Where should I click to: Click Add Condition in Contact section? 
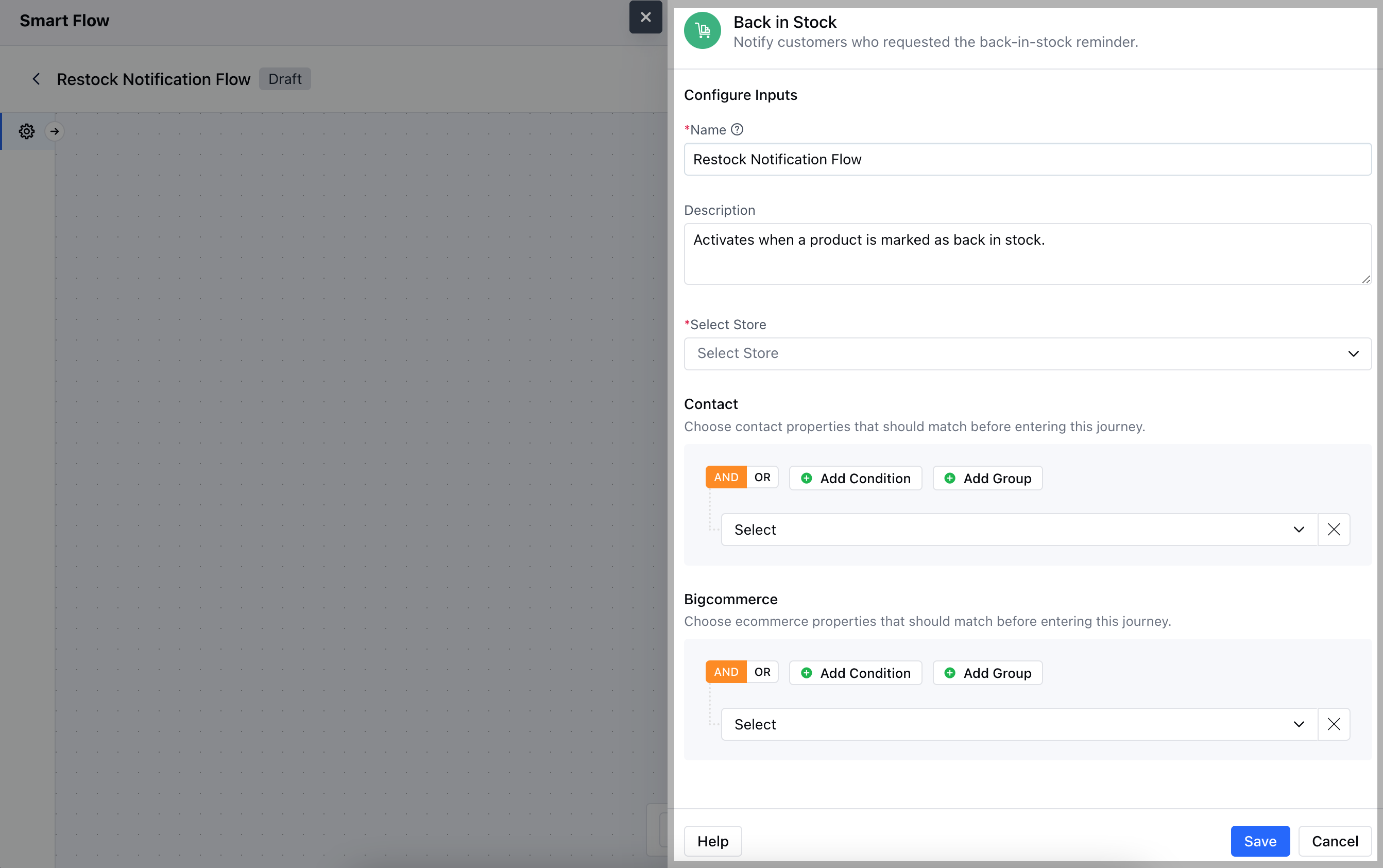[855, 478]
